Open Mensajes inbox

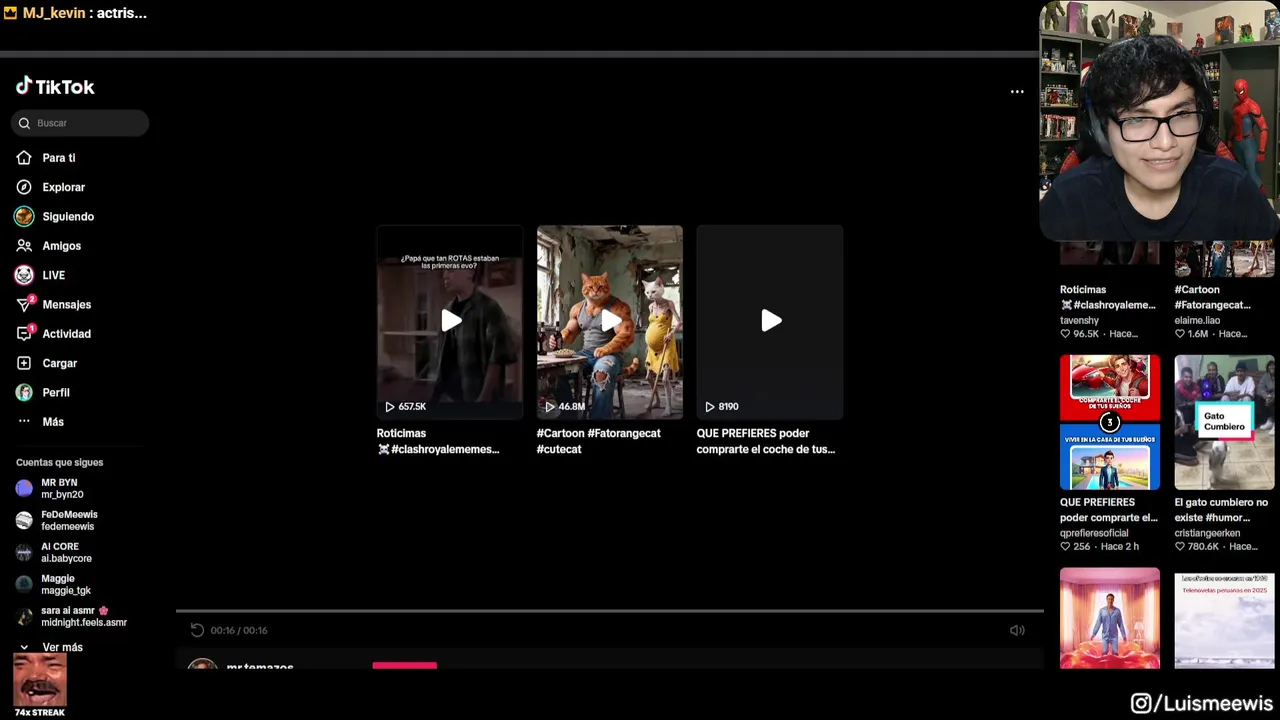[67, 304]
